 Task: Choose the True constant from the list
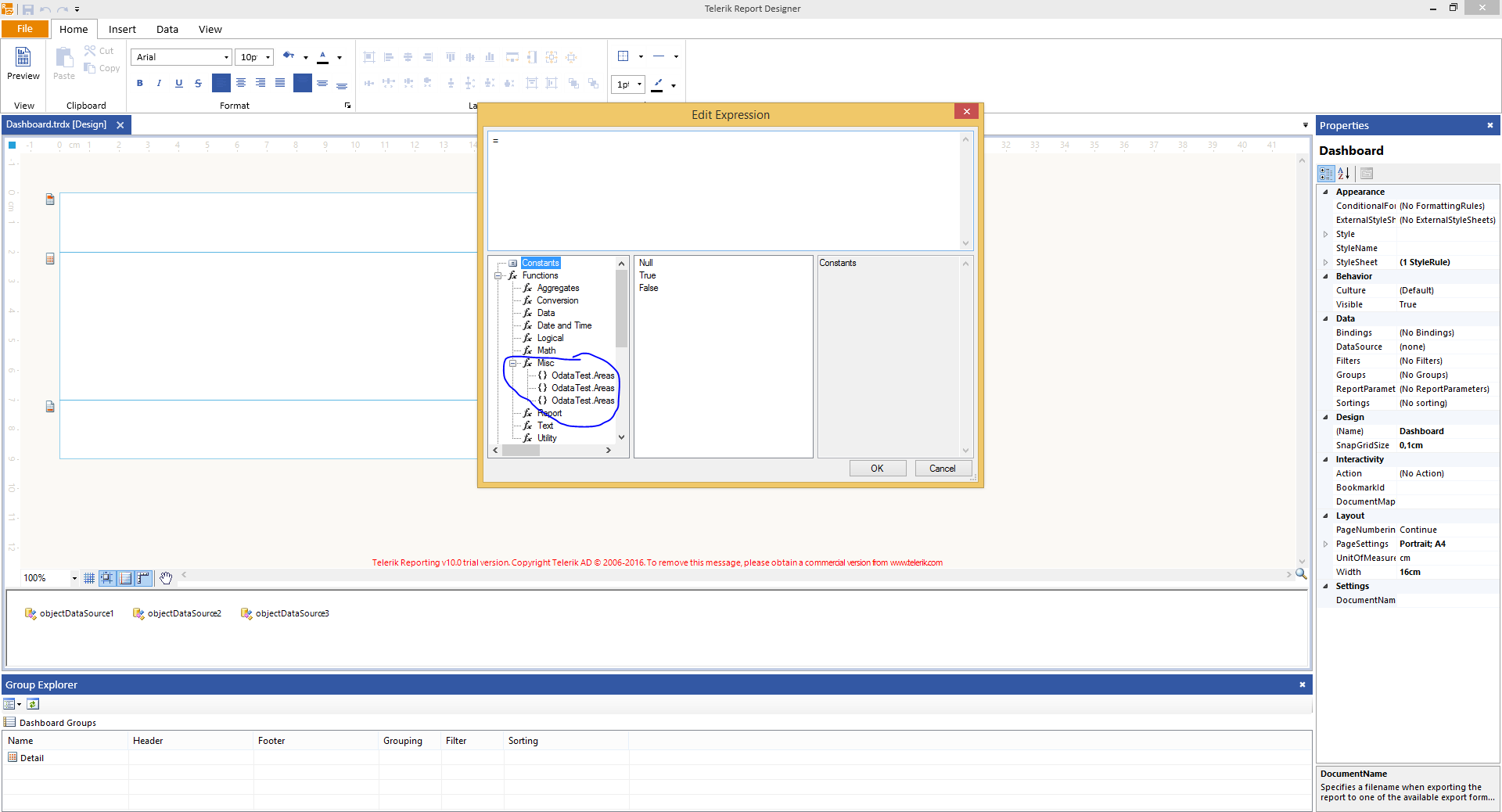648,275
